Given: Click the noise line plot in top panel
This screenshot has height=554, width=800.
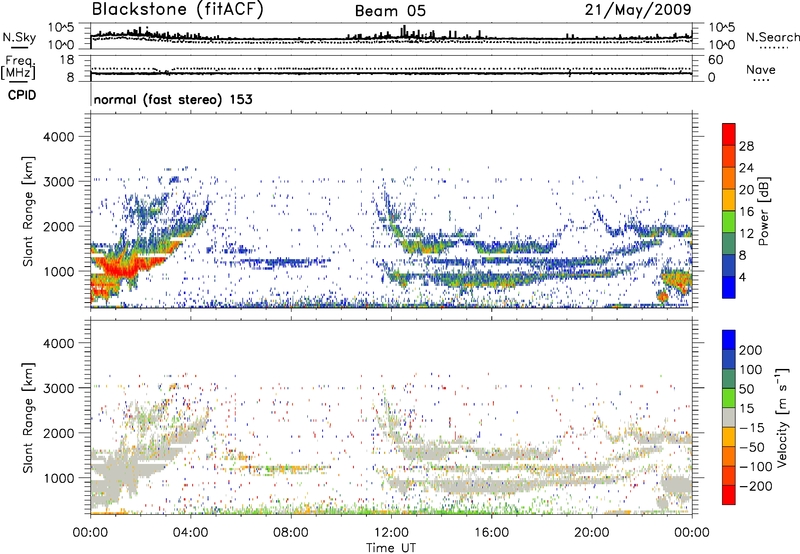Looking at the screenshot, I should (x=391, y=37).
